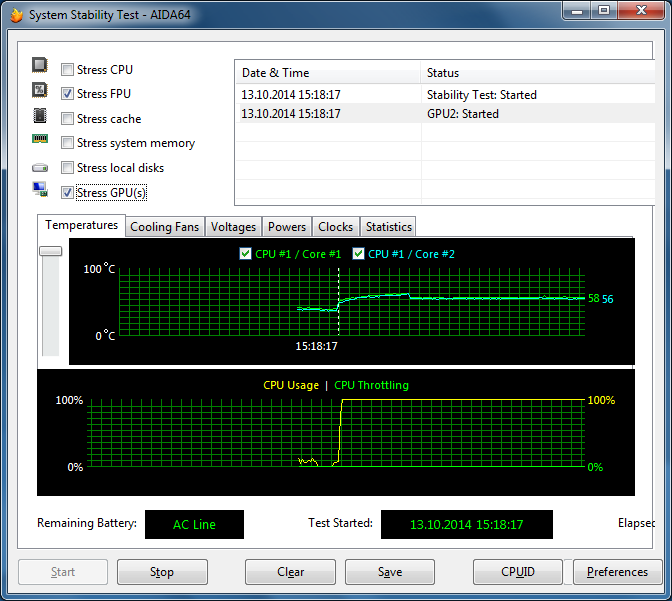Toggle CPU #1 / Core #1 graph checkbox
The image size is (672, 601).
(245, 253)
